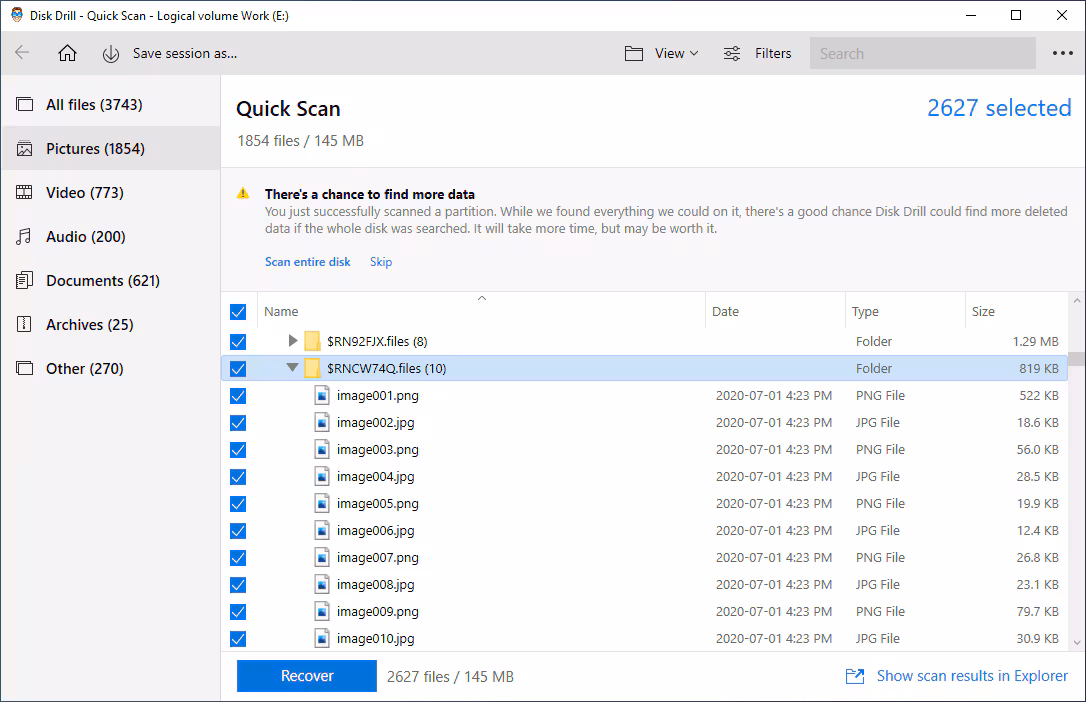Click Show scan results in Explorer
This screenshot has height=702, width=1086.
(972, 676)
